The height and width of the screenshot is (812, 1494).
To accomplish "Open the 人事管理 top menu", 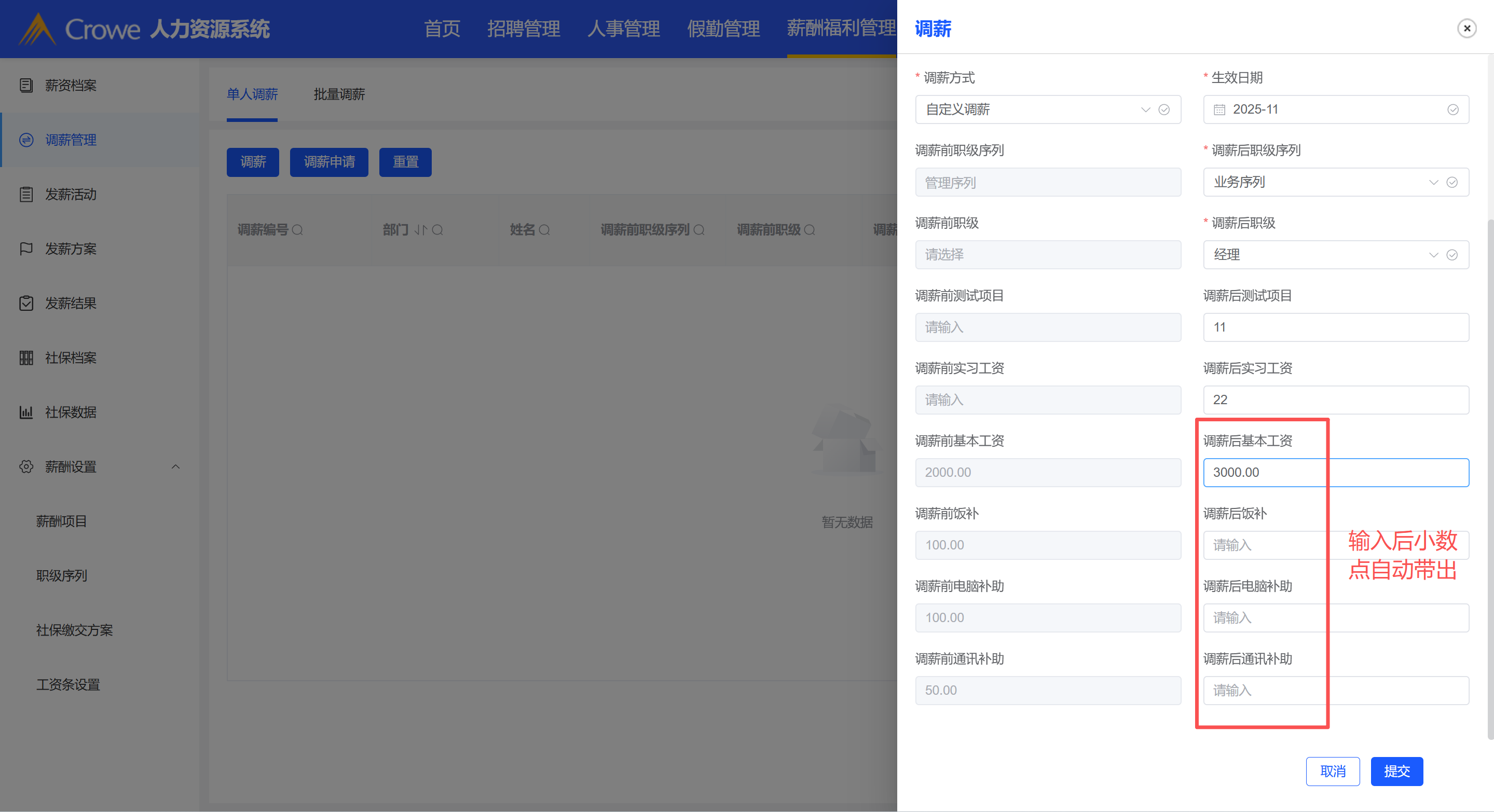I will [623, 29].
